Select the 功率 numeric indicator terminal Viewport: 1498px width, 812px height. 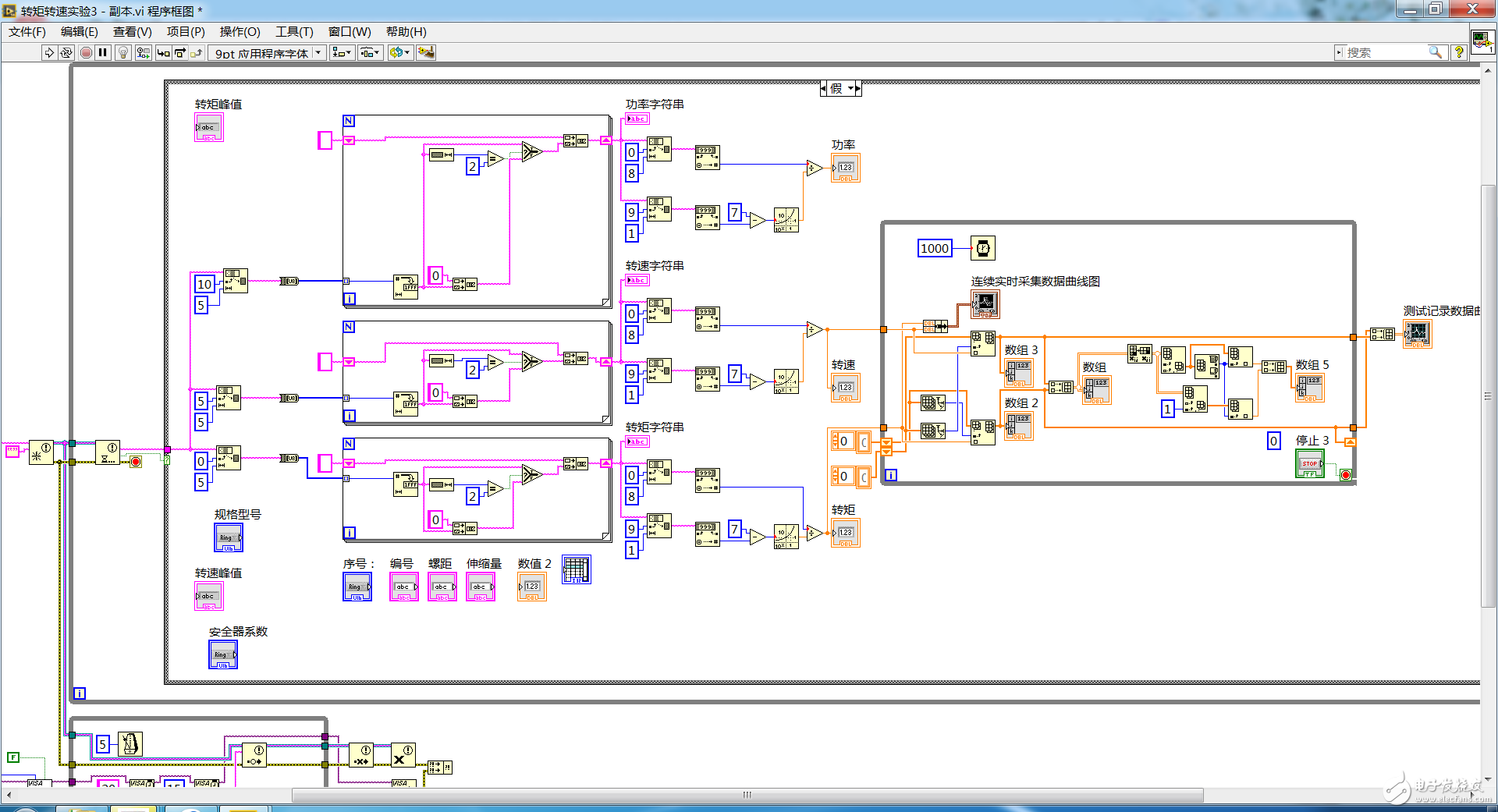coord(846,168)
